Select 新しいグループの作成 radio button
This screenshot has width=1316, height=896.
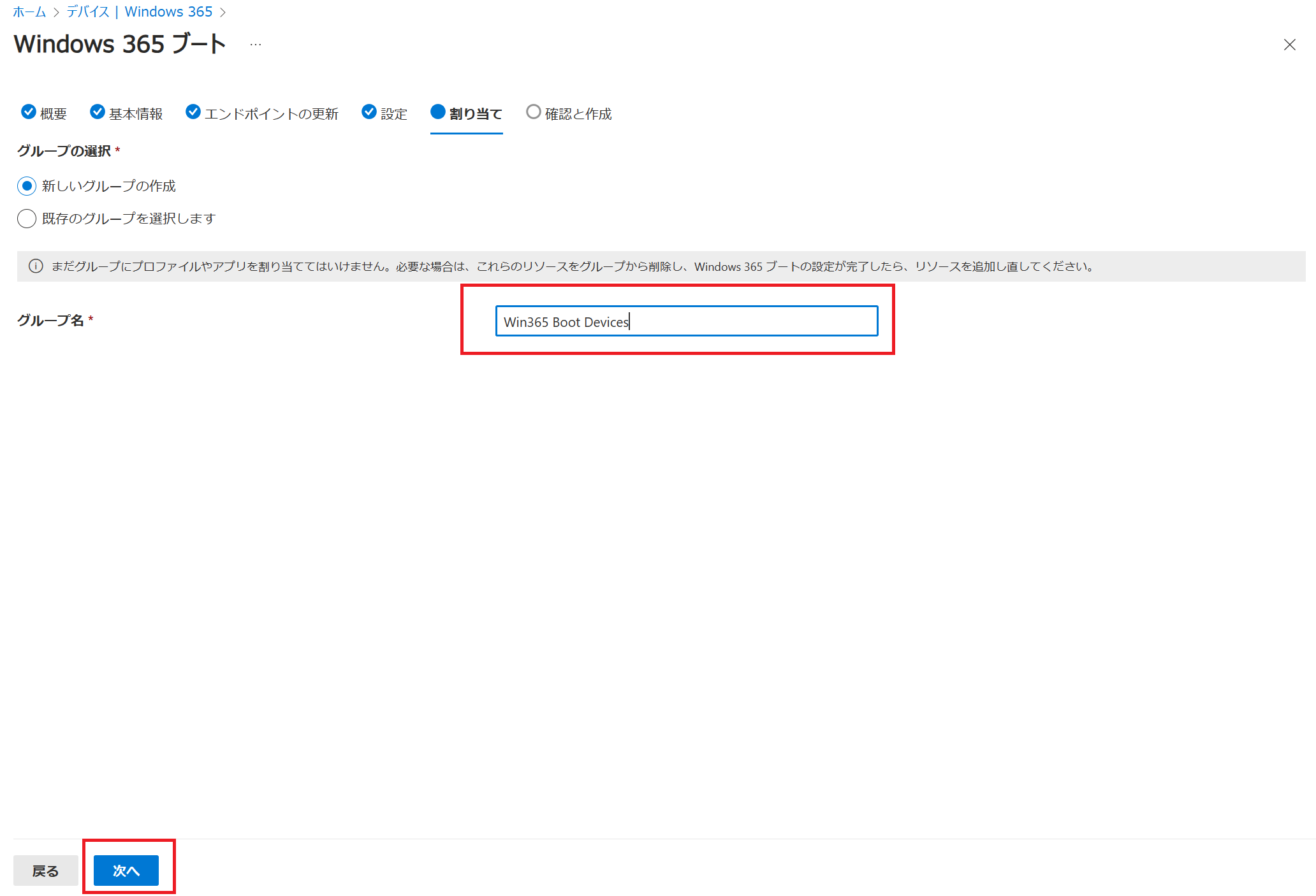(27, 186)
